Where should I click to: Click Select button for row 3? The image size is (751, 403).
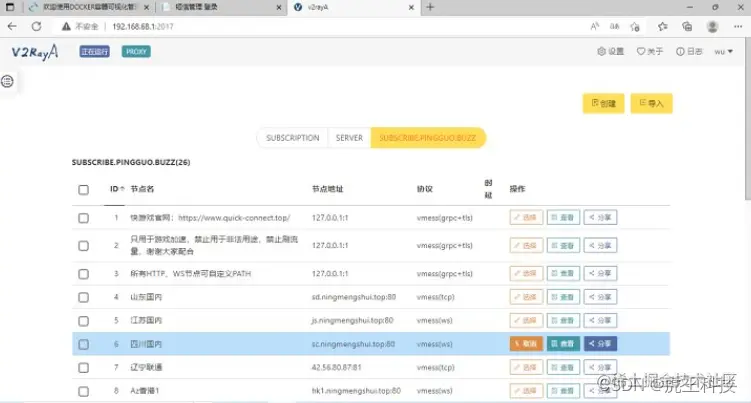click(x=526, y=273)
